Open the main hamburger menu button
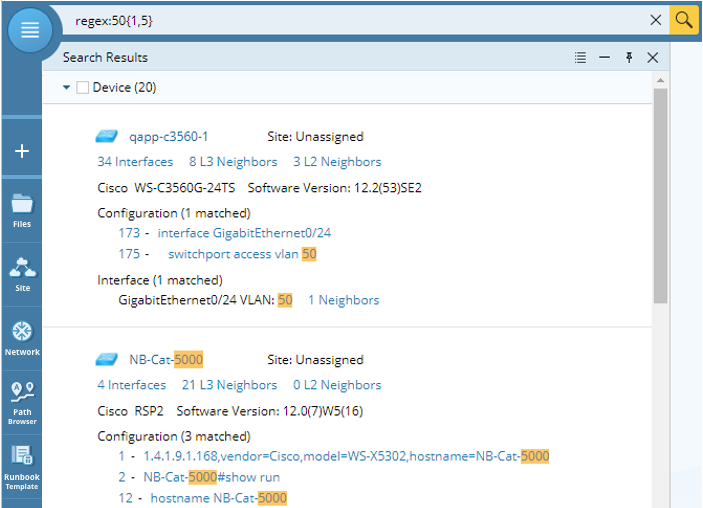Viewport: 703px width, 508px height. pyautogui.click(x=30, y=30)
